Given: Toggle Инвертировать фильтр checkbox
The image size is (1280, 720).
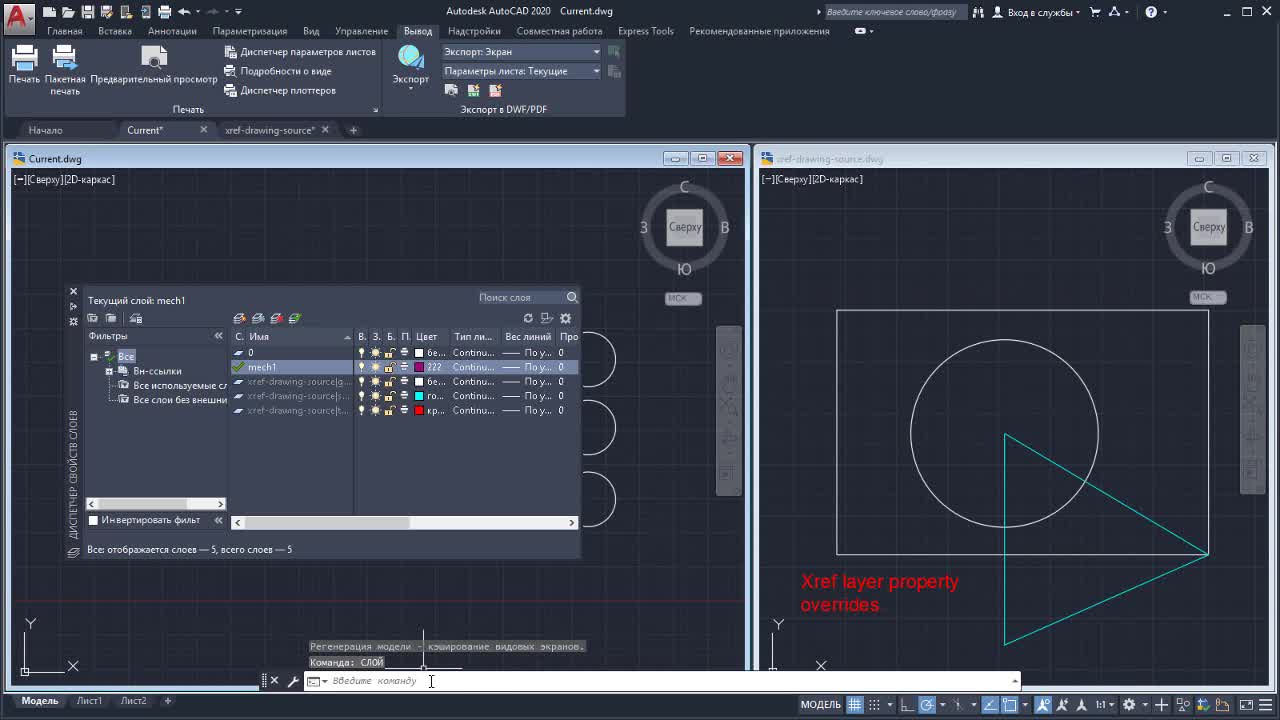Looking at the screenshot, I should coord(94,520).
